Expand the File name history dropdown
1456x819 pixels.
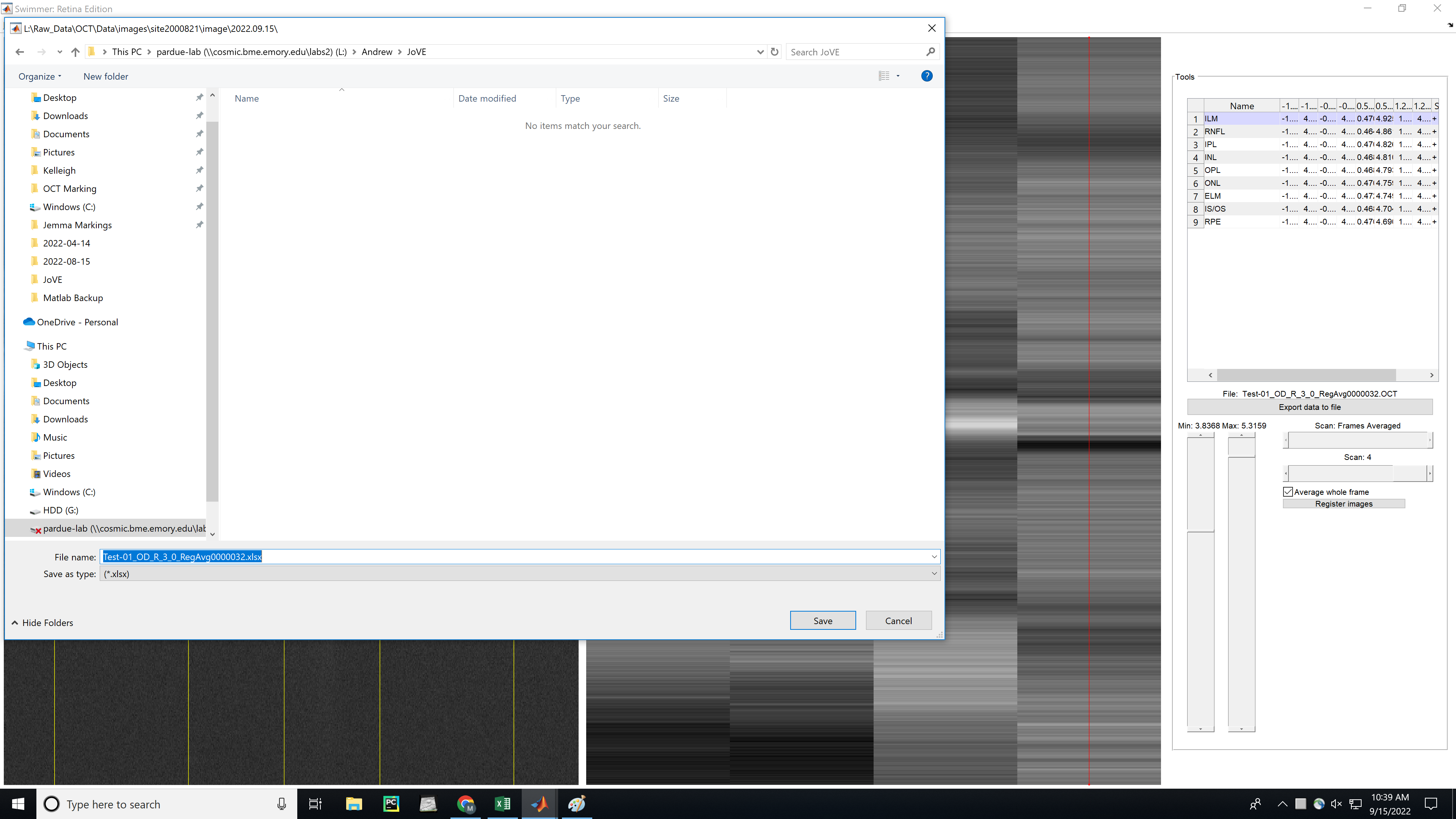[x=934, y=557]
